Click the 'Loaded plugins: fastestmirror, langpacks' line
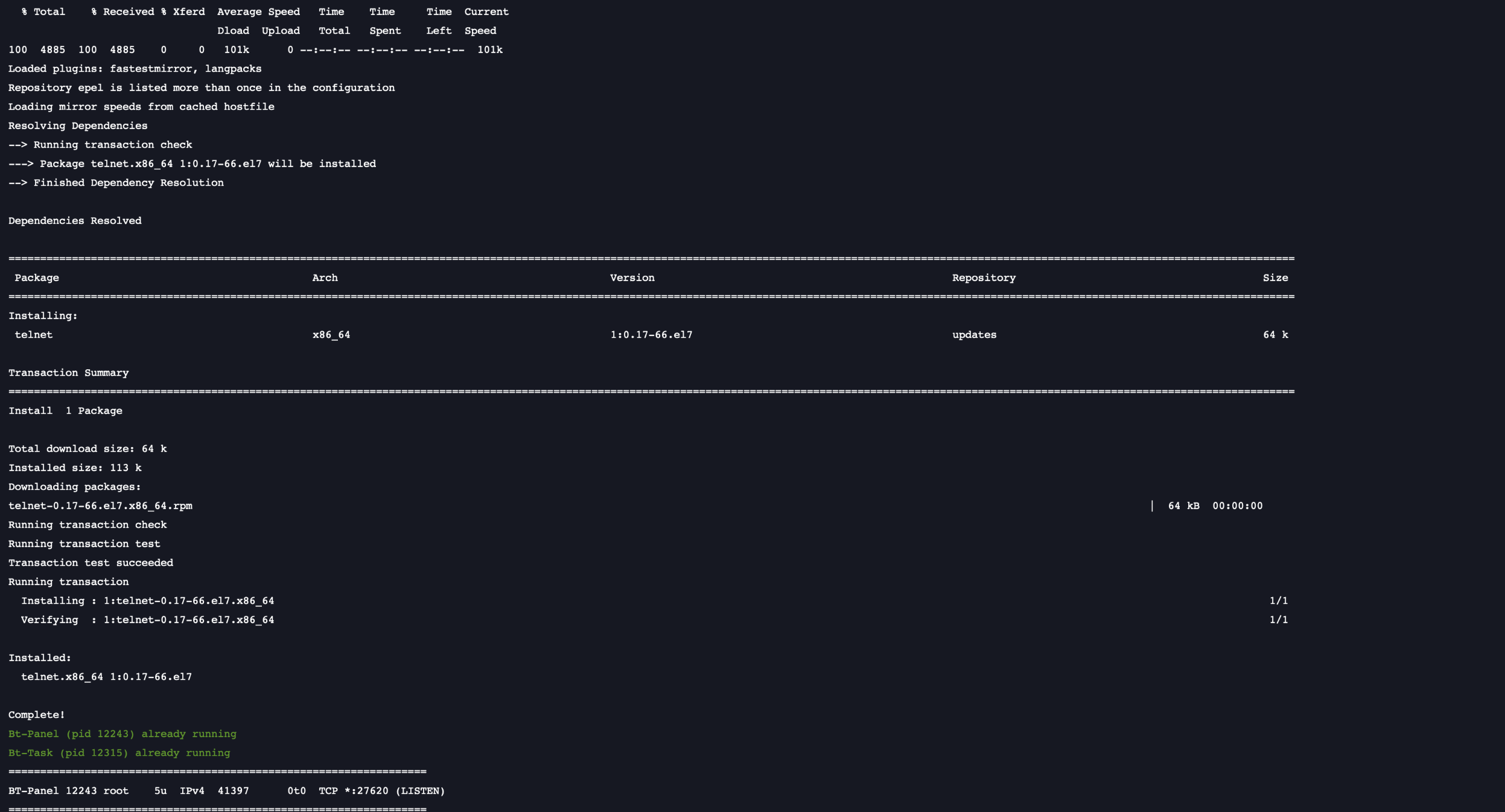This screenshot has height=812, width=1505. [135, 69]
